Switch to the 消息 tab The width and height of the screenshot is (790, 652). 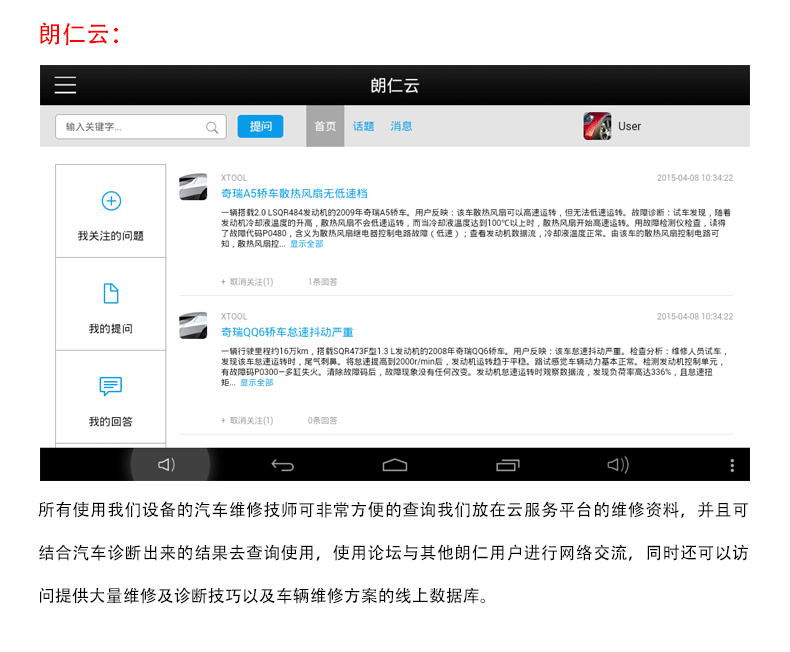(401, 126)
